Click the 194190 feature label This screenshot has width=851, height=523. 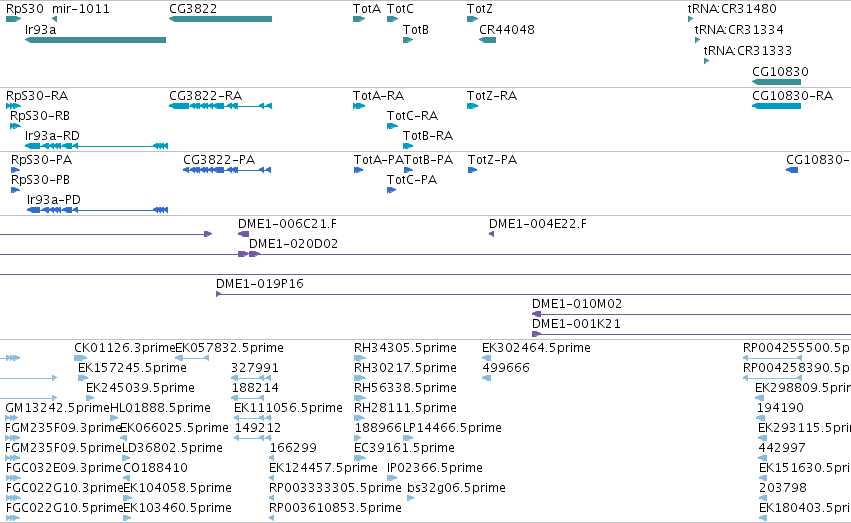tap(780, 409)
